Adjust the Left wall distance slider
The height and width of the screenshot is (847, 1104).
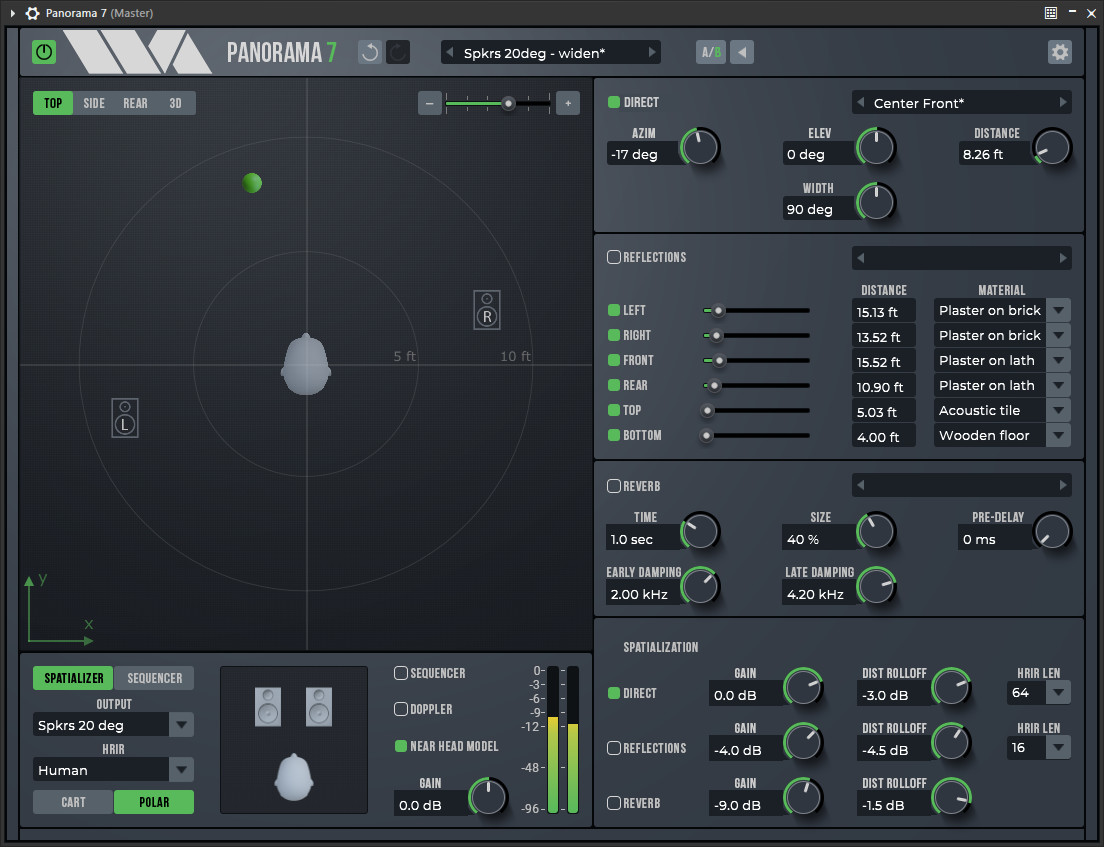pos(756,310)
